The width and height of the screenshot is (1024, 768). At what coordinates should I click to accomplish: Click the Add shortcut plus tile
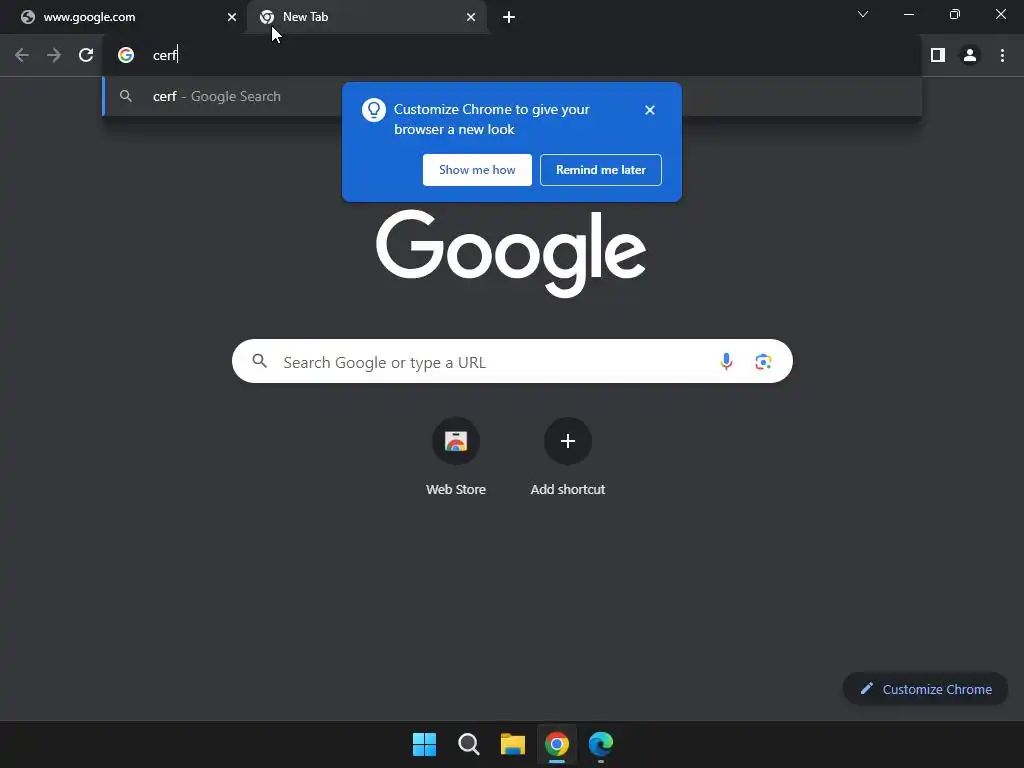(568, 441)
